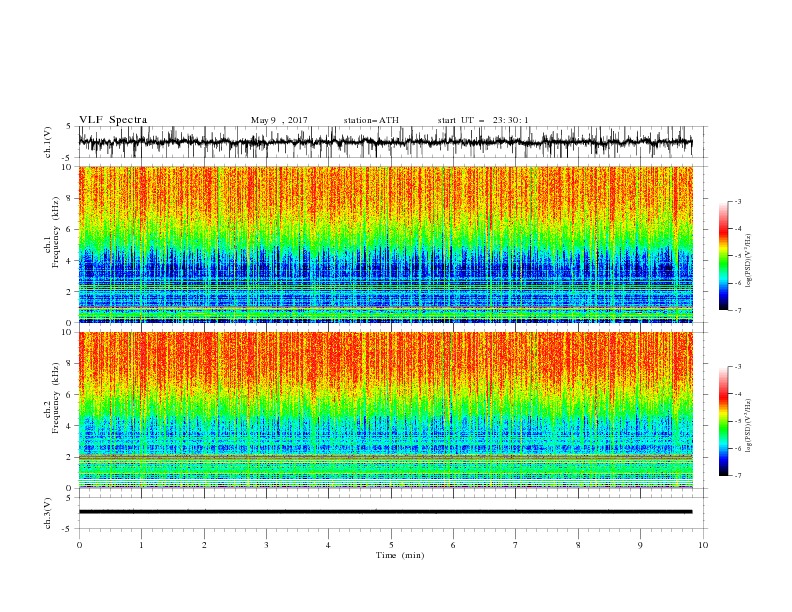
Task: Click the time axis tick label "9"
Action: coord(640,545)
